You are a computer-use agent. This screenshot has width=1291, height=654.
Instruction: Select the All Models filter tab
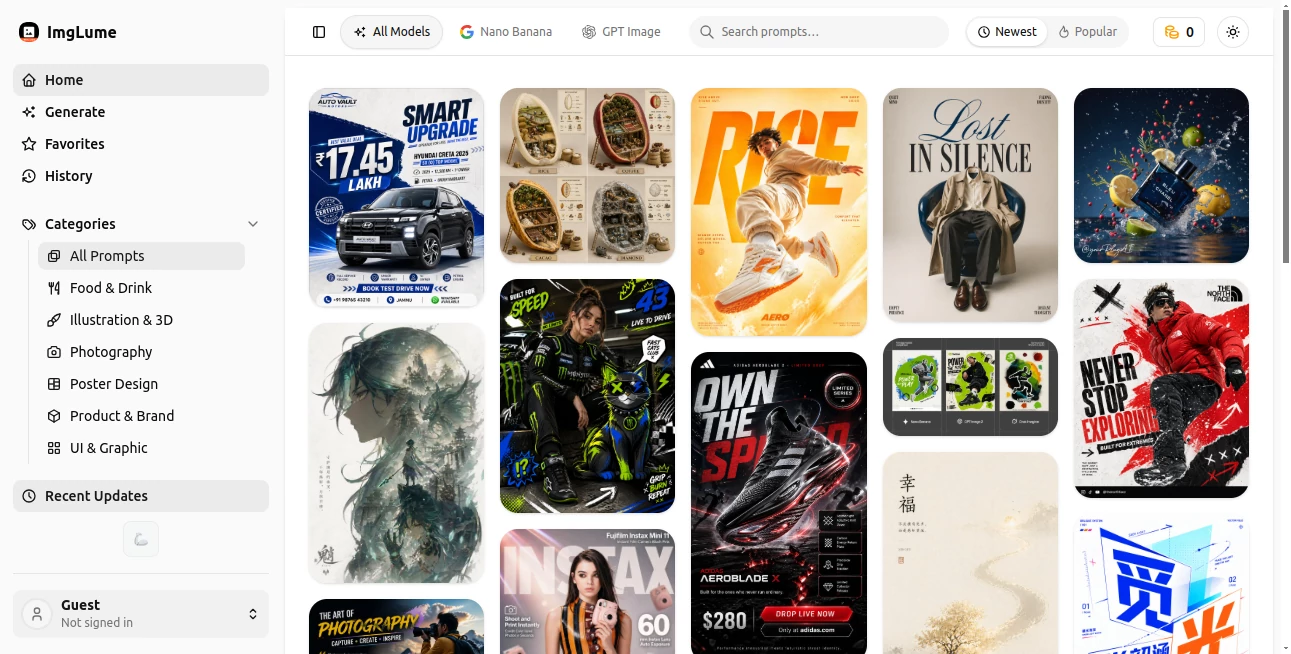click(x=392, y=32)
